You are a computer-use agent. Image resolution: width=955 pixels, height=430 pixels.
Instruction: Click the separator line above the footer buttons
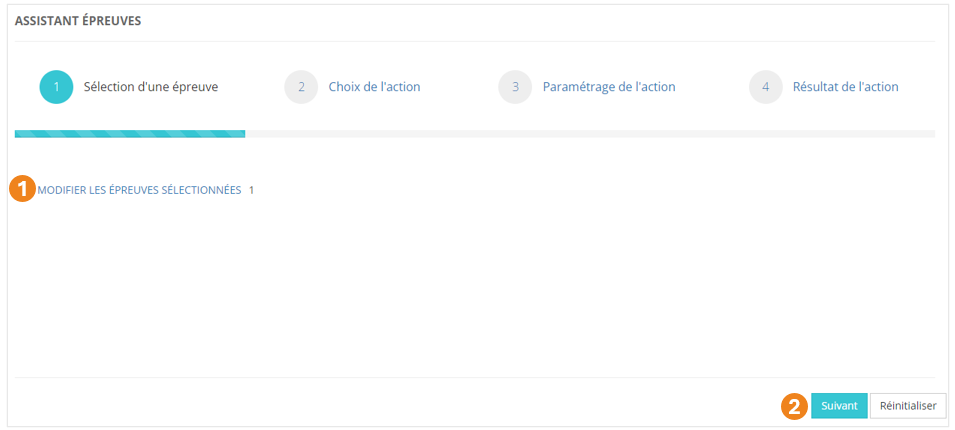[477, 378]
